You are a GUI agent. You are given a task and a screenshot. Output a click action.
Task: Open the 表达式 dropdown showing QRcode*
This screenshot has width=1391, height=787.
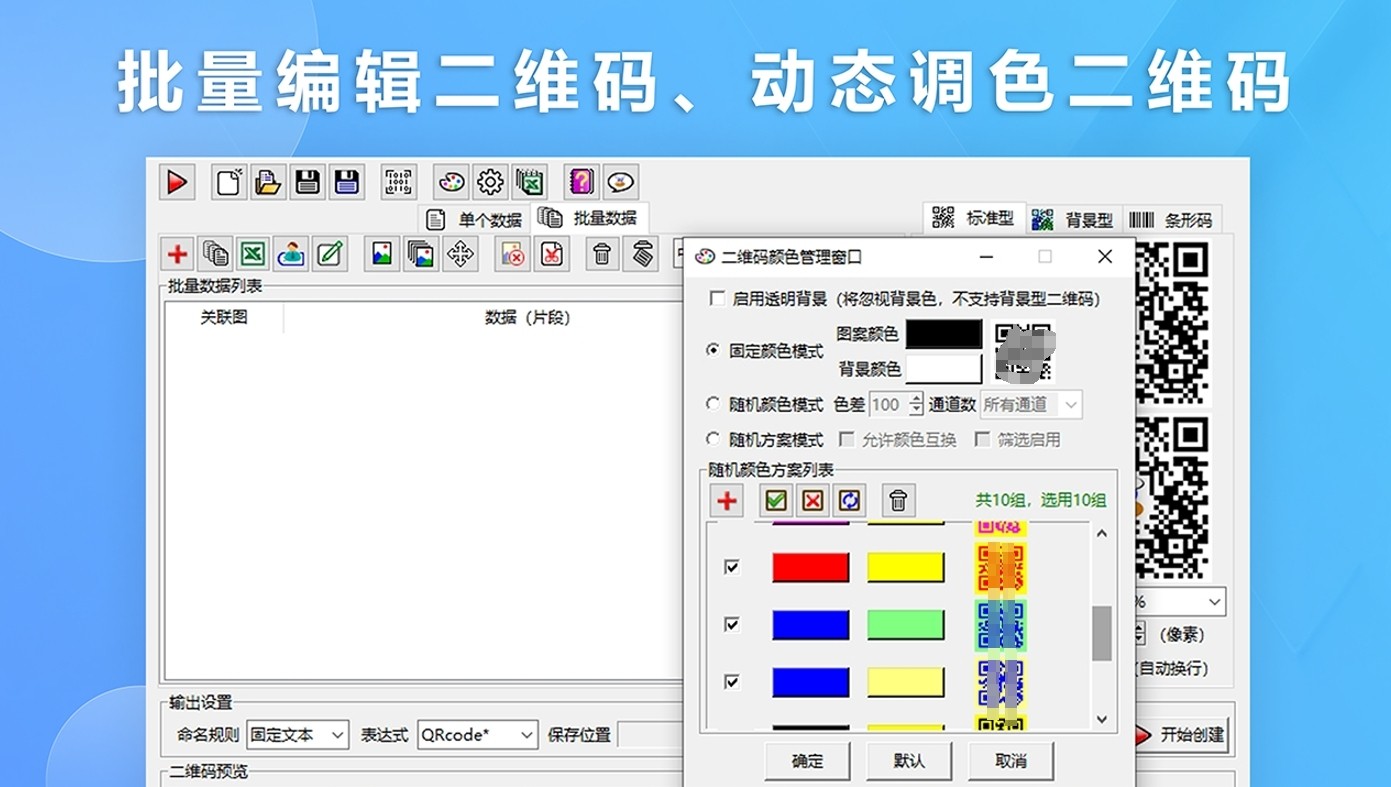pyautogui.click(x=477, y=734)
